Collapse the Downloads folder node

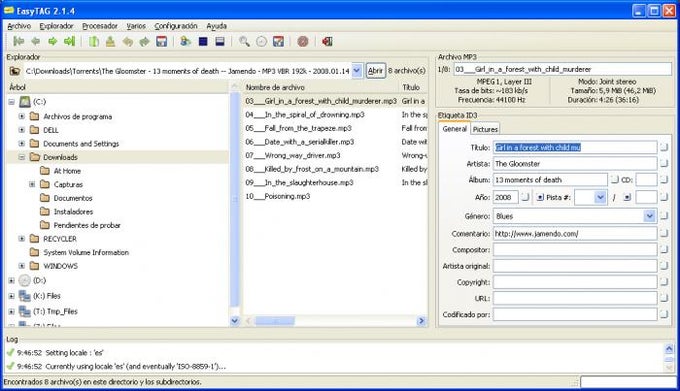coord(22,157)
